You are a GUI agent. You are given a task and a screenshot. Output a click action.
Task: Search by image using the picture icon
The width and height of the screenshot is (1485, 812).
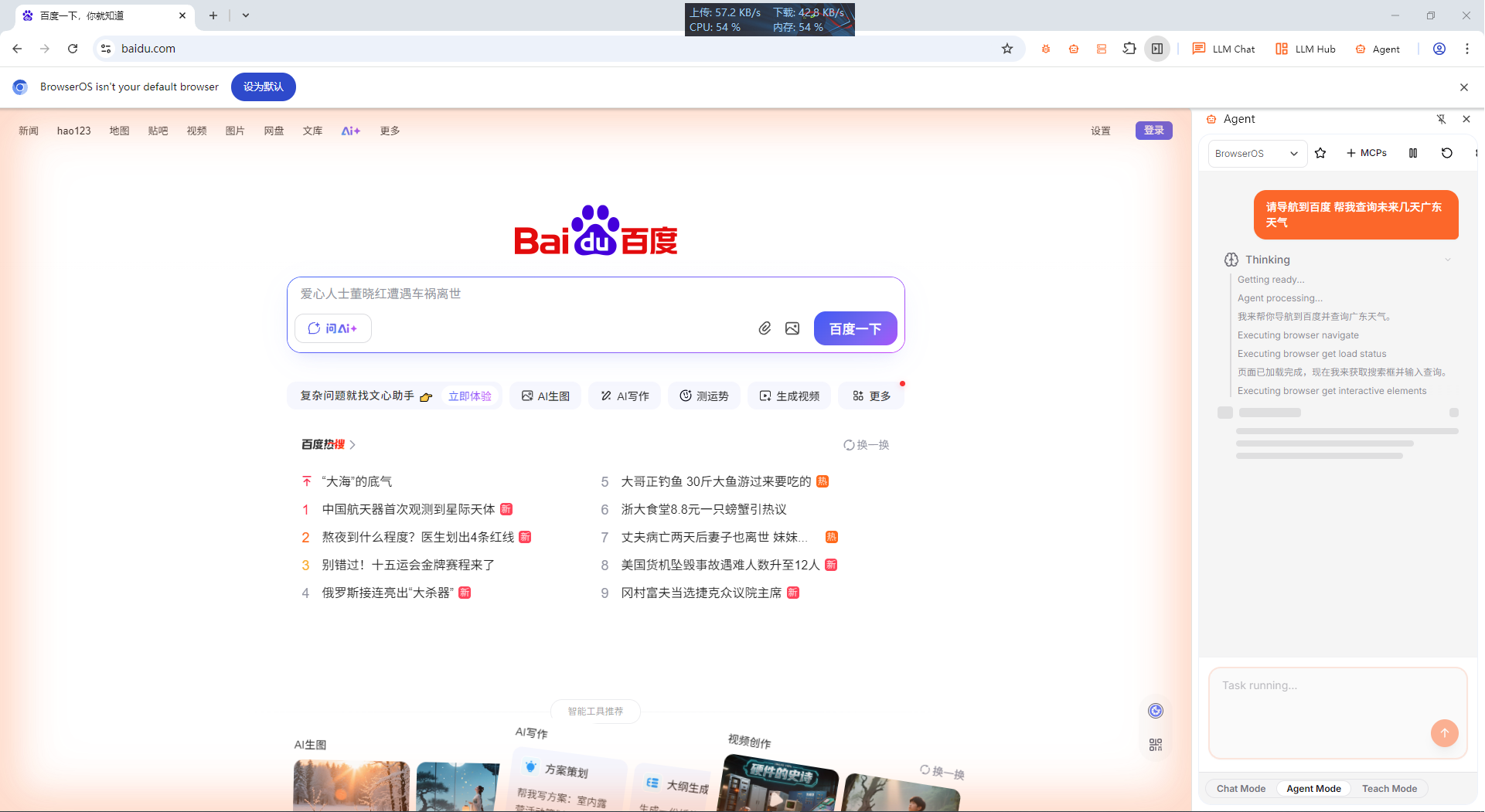(792, 328)
